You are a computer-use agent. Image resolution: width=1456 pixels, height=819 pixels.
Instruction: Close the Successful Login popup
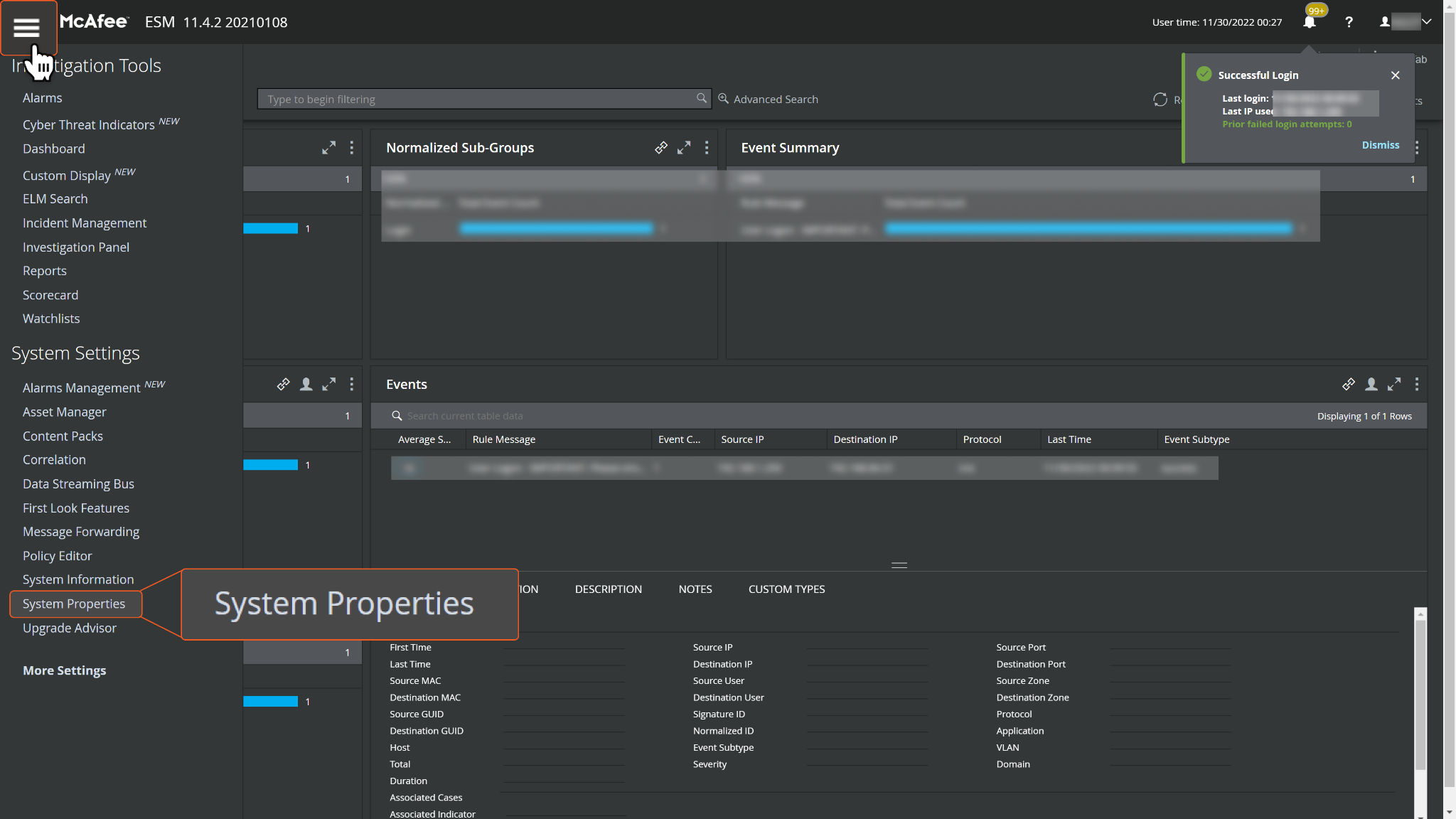tap(1395, 75)
